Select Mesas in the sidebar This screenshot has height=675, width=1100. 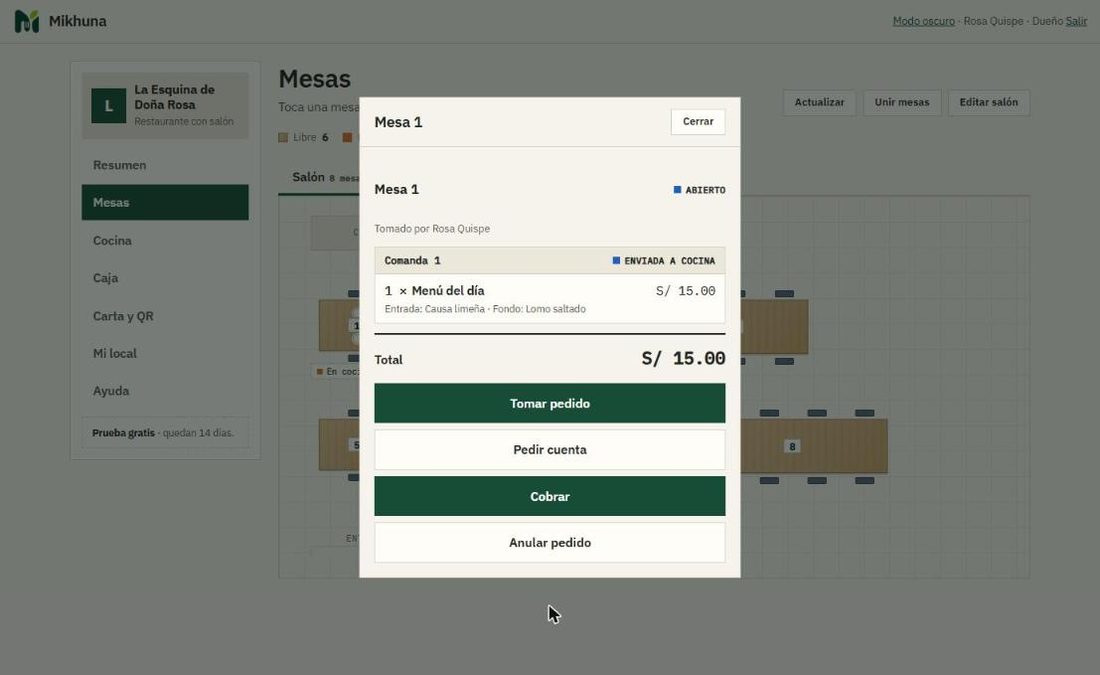(165, 202)
